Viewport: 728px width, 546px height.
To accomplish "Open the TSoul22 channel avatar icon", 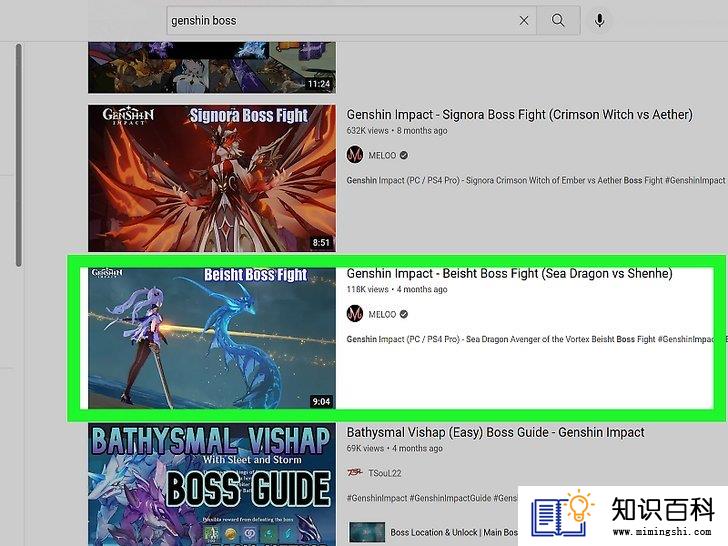I will [355, 473].
